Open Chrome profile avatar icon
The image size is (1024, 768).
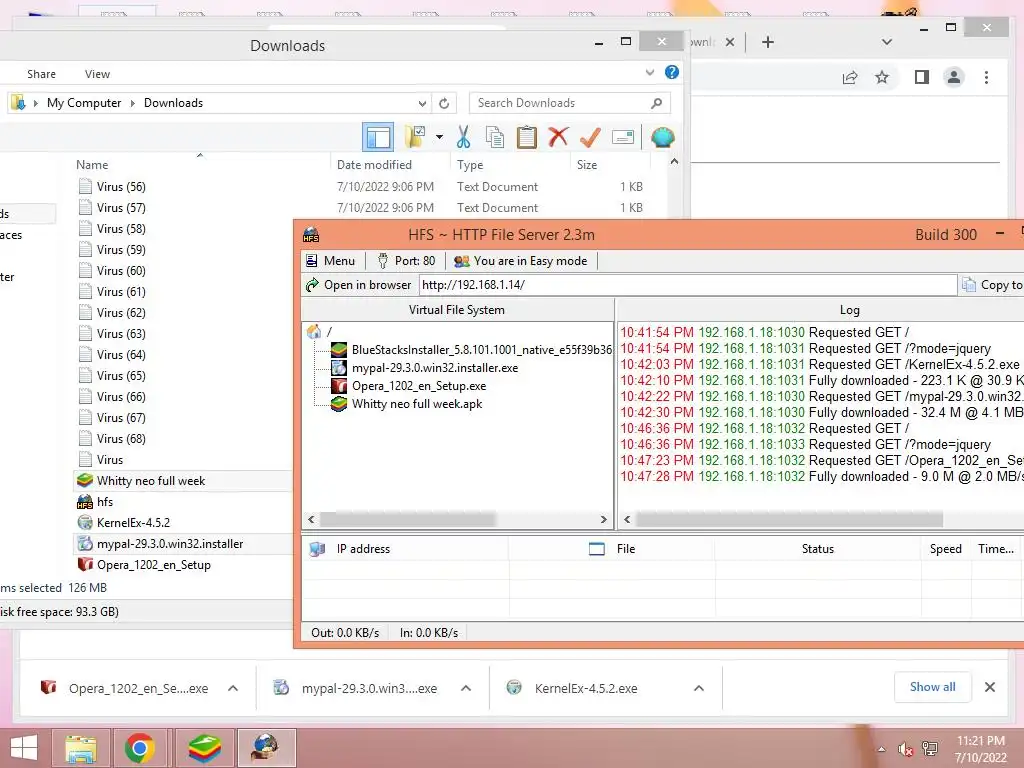[x=953, y=78]
